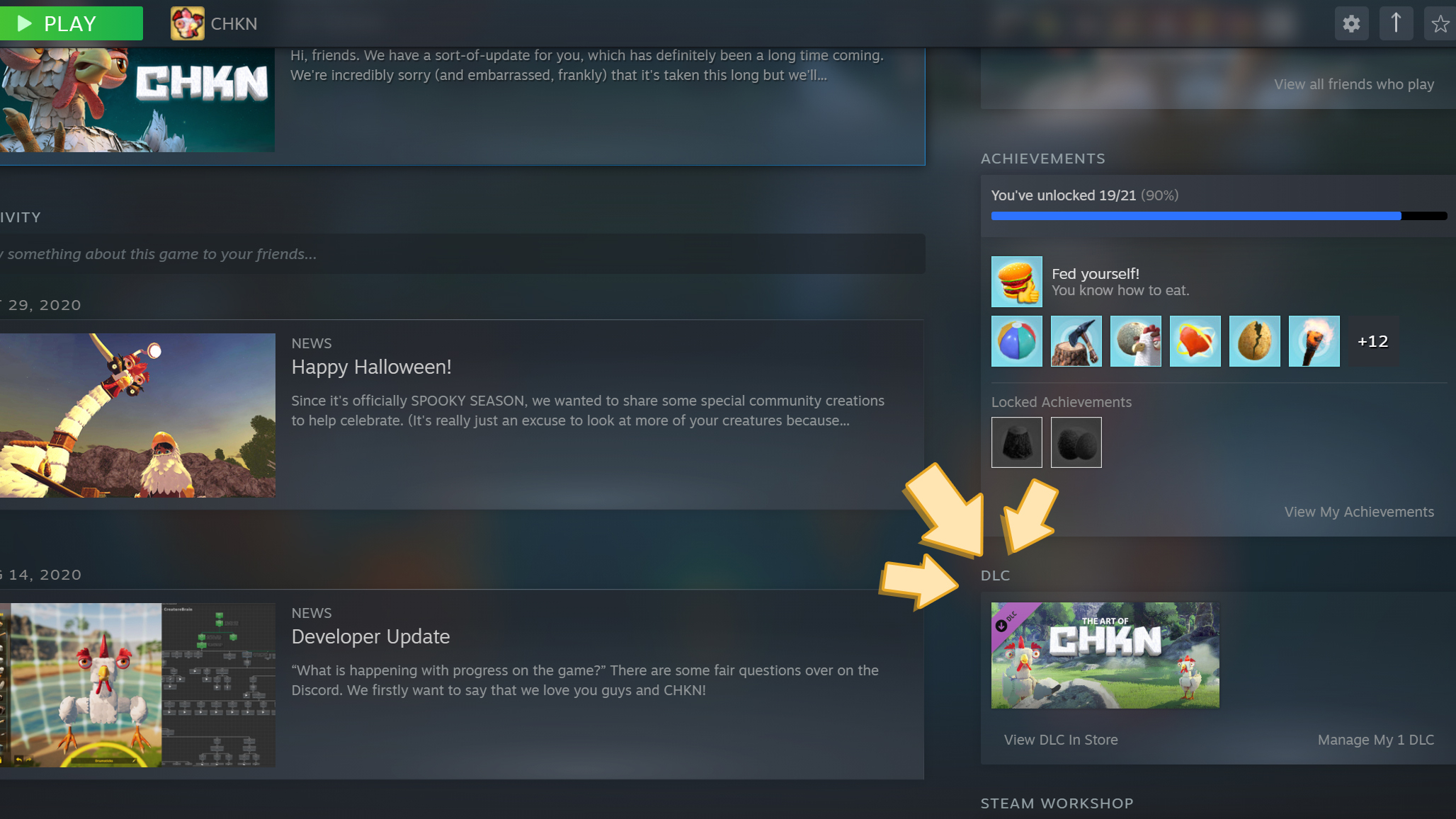Click the Art of CHKN DLC thumbnail
The height and width of the screenshot is (819, 1456).
pos(1105,654)
